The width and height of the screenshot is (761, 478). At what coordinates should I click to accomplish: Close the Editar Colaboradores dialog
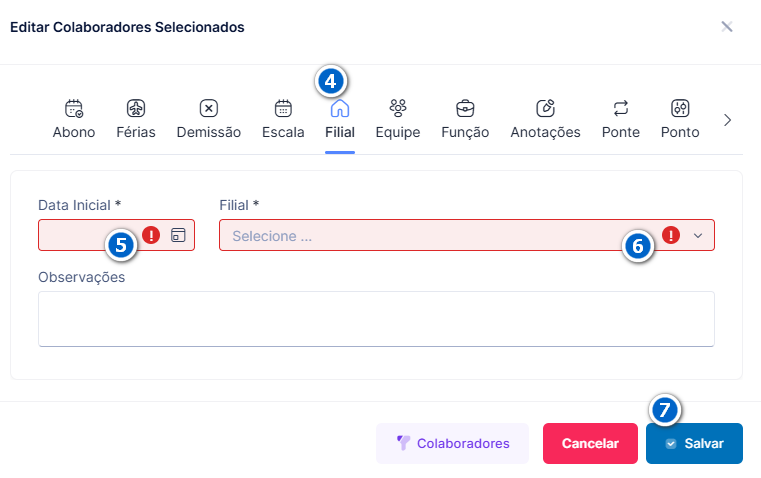[727, 27]
